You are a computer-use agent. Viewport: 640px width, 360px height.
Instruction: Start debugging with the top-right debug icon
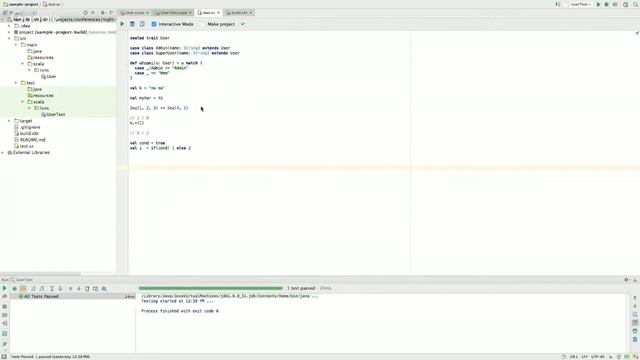click(607, 4)
